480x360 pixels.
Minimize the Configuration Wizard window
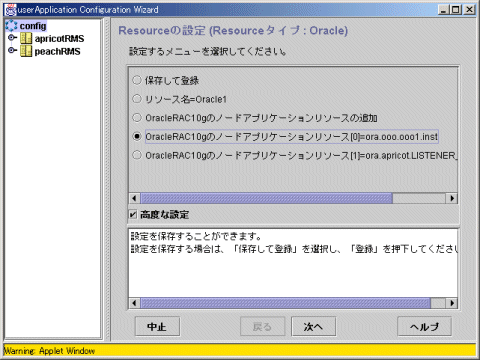pos(443,10)
